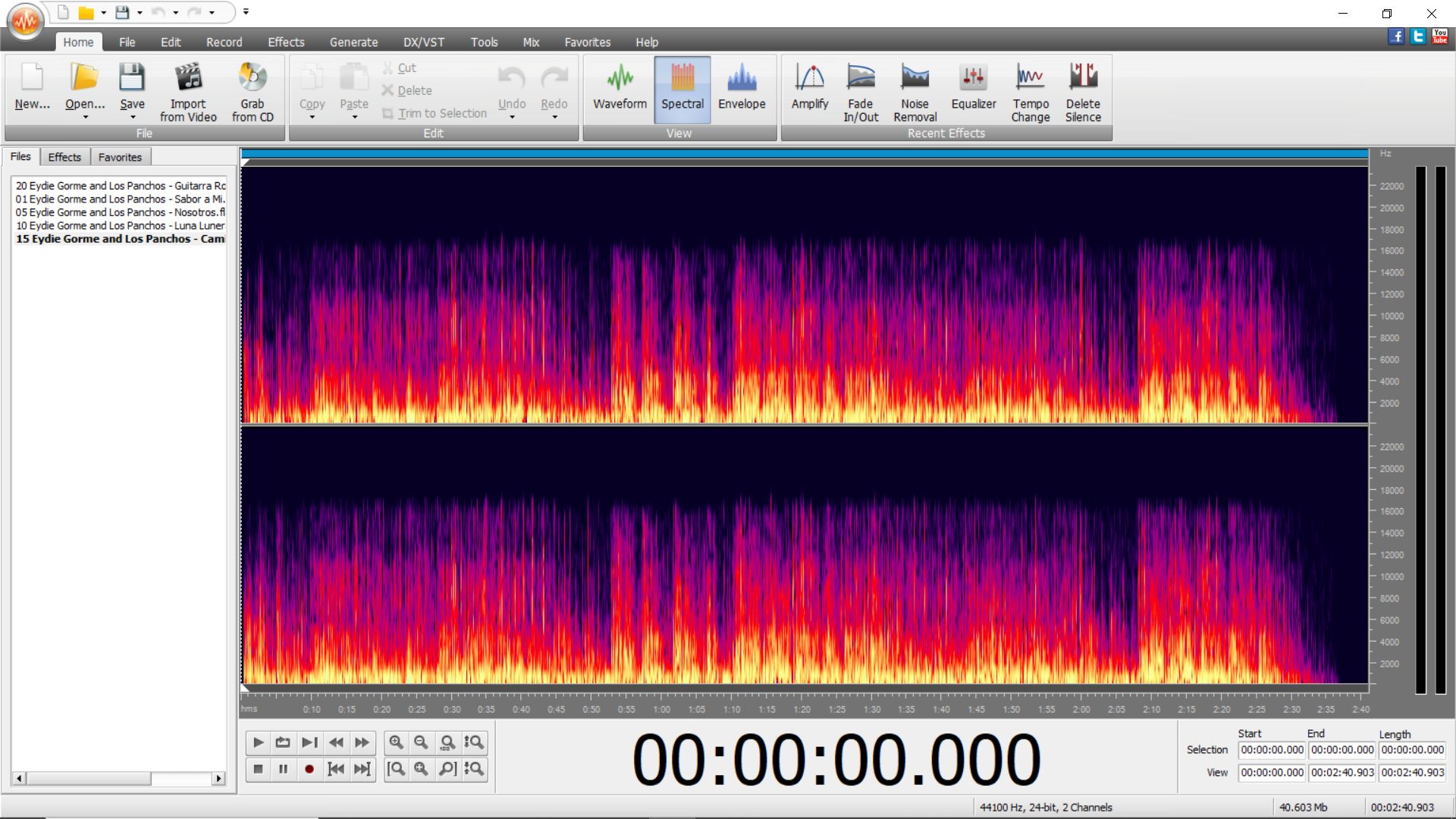Expand quick access save dropdown arrow

140,13
